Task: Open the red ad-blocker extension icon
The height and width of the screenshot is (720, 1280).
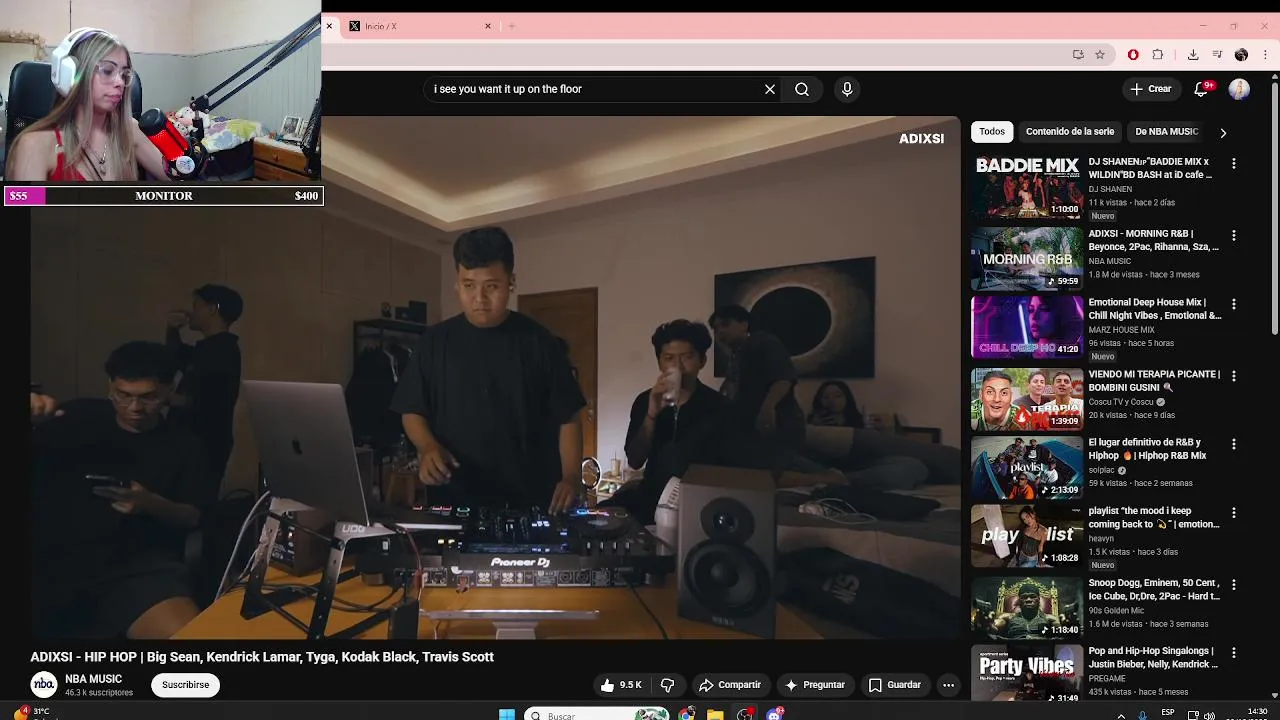Action: click(x=1133, y=55)
